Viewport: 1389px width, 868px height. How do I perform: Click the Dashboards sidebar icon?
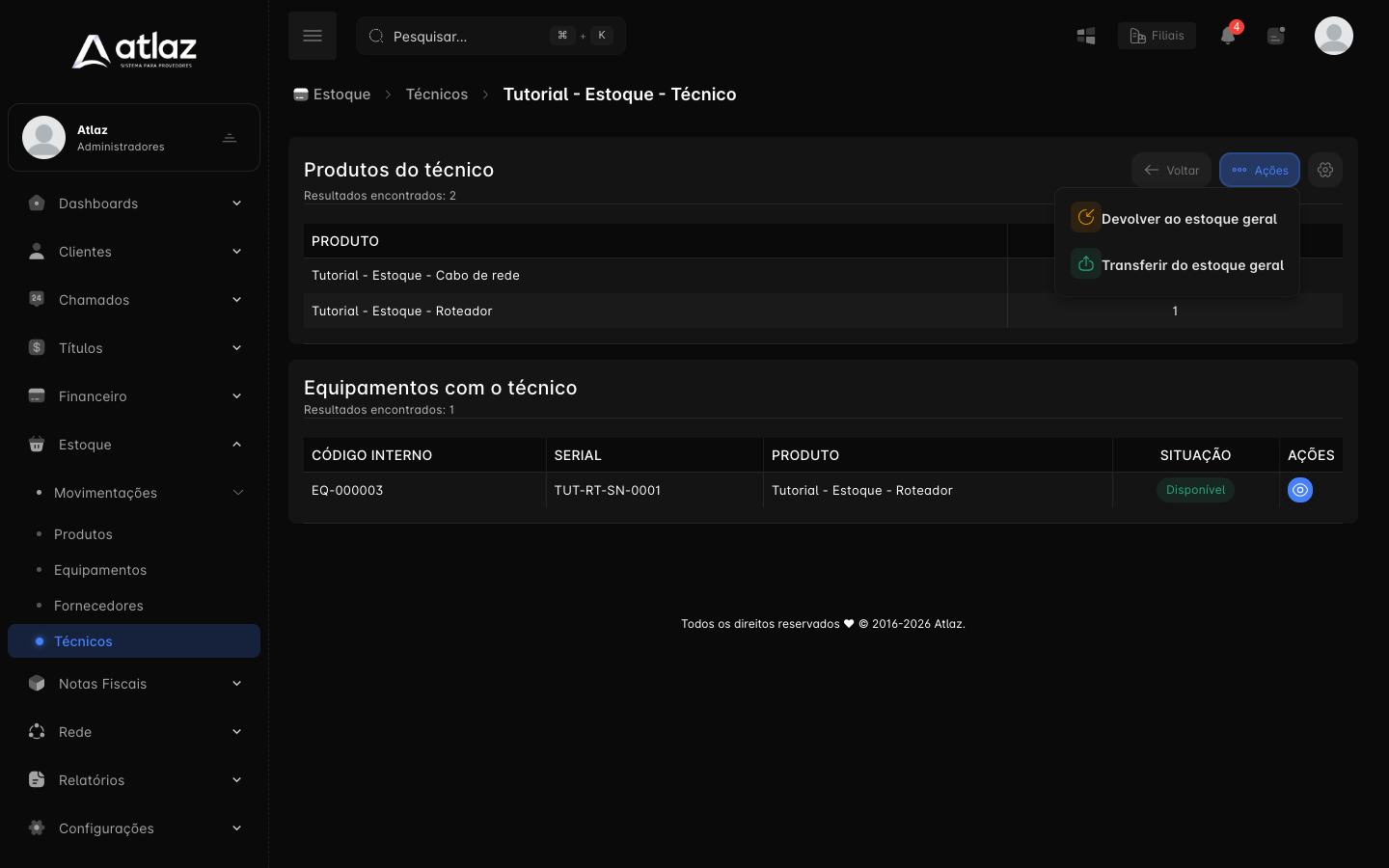click(x=37, y=203)
